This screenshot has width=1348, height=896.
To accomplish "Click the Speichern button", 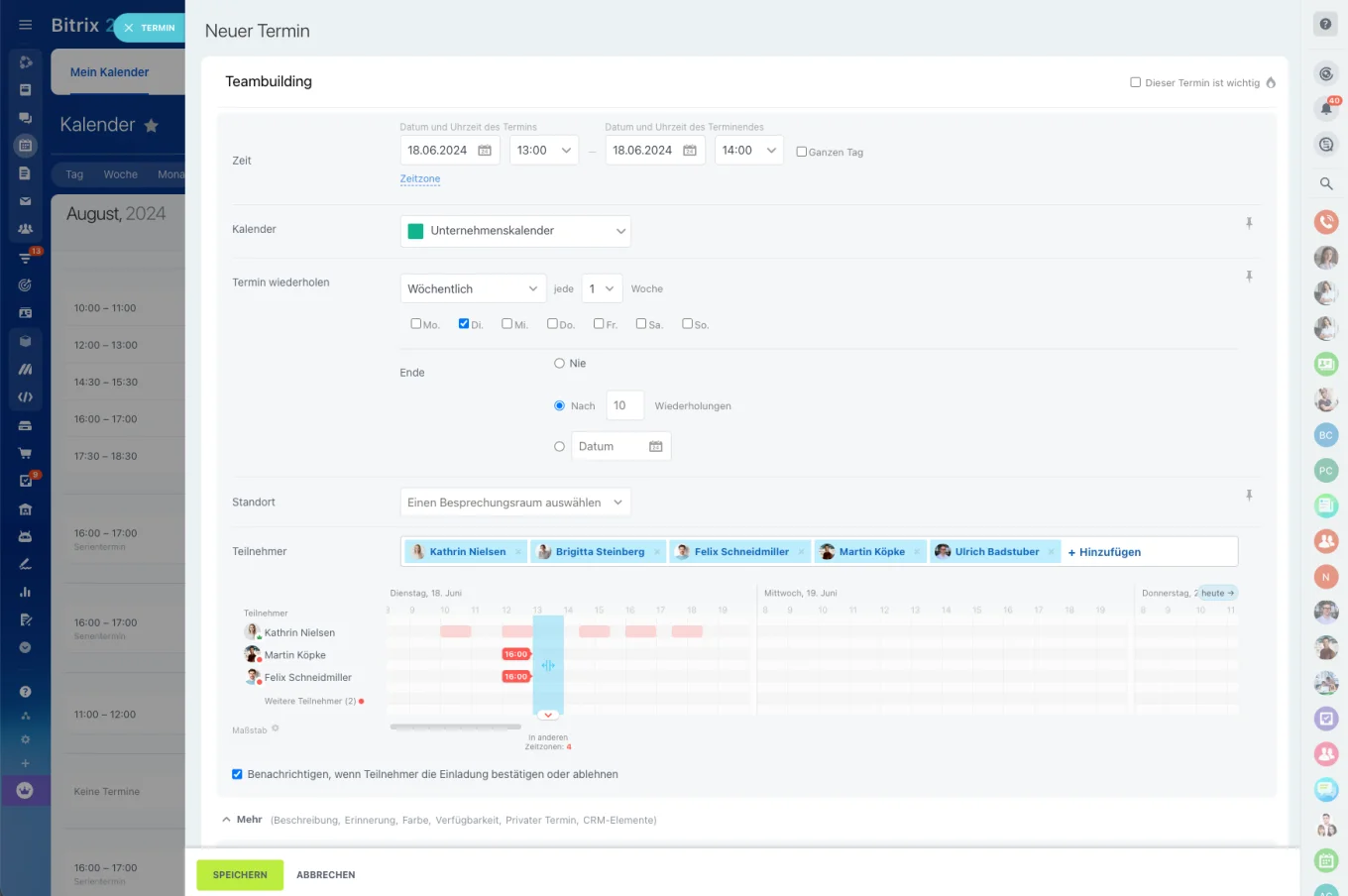I will click(240, 875).
